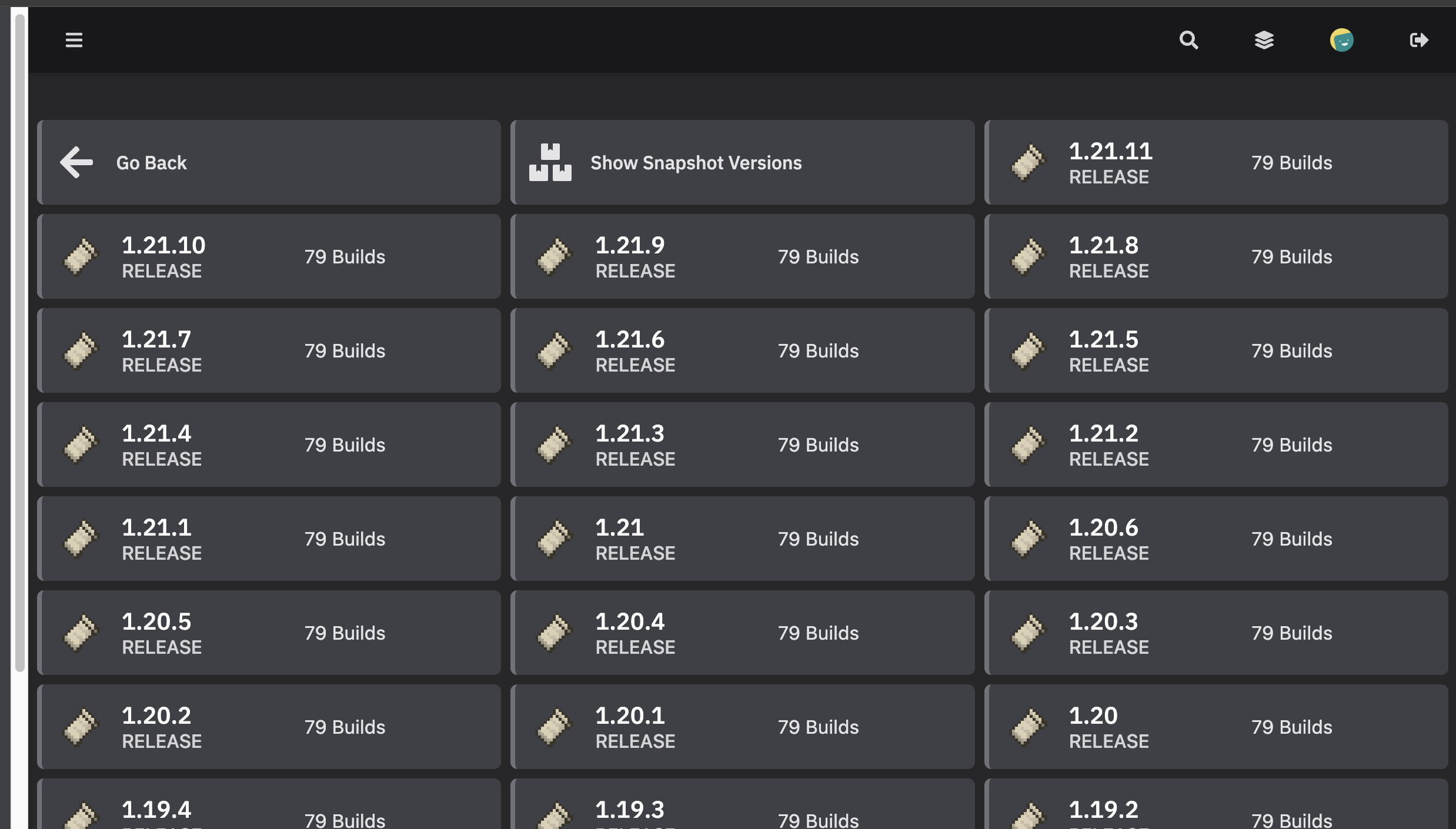Open the 1.21 release builds
Image resolution: width=1456 pixels, height=829 pixels.
(743, 538)
